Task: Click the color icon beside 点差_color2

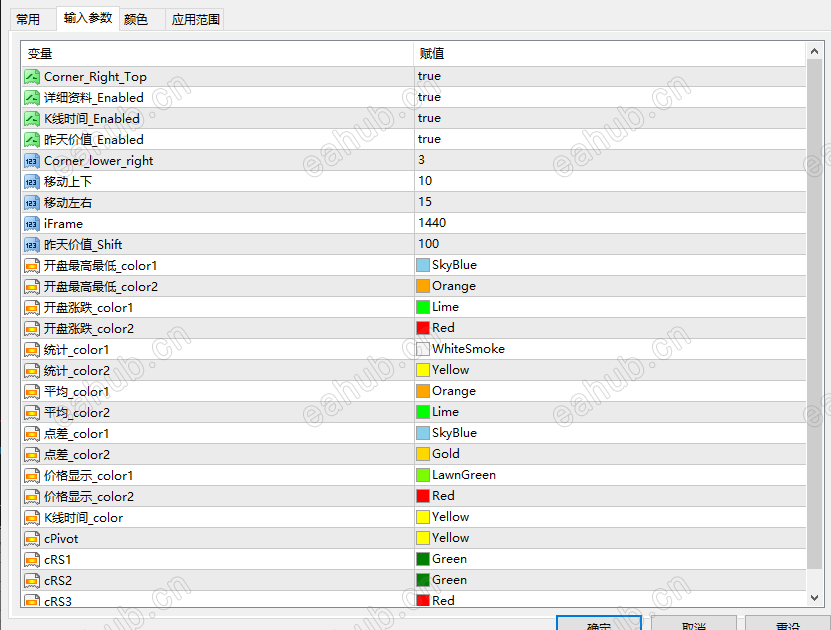Action: coord(32,455)
